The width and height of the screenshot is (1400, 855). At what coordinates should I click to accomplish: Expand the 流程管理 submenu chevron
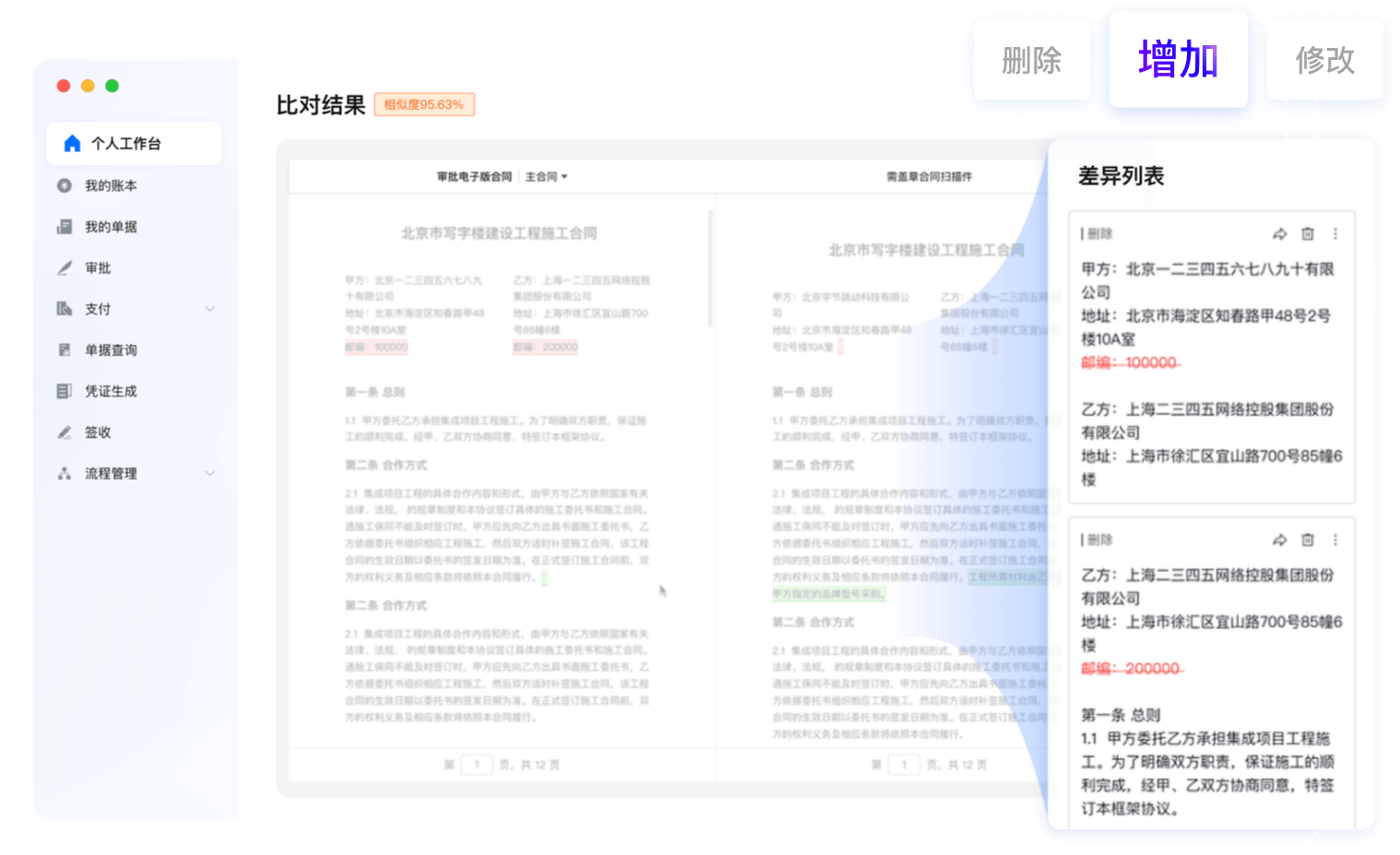pos(209,473)
